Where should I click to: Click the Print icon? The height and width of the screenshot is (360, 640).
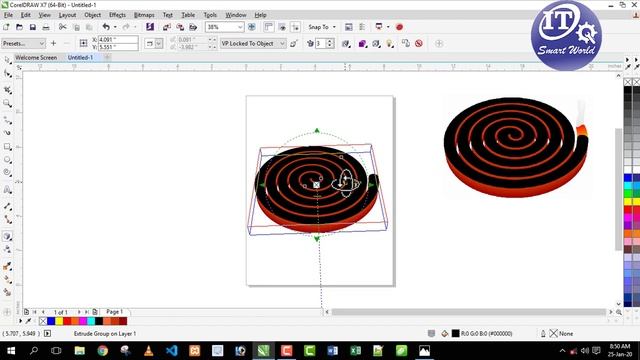[46, 27]
